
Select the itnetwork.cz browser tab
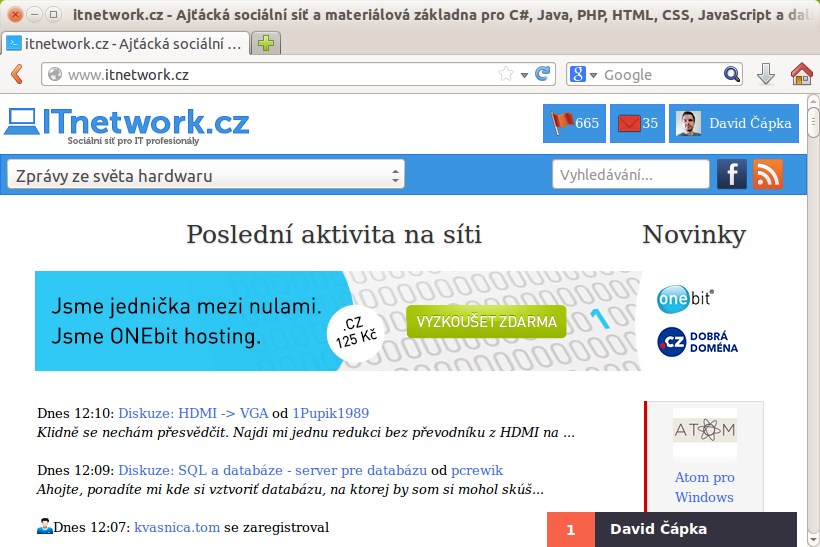(x=126, y=43)
